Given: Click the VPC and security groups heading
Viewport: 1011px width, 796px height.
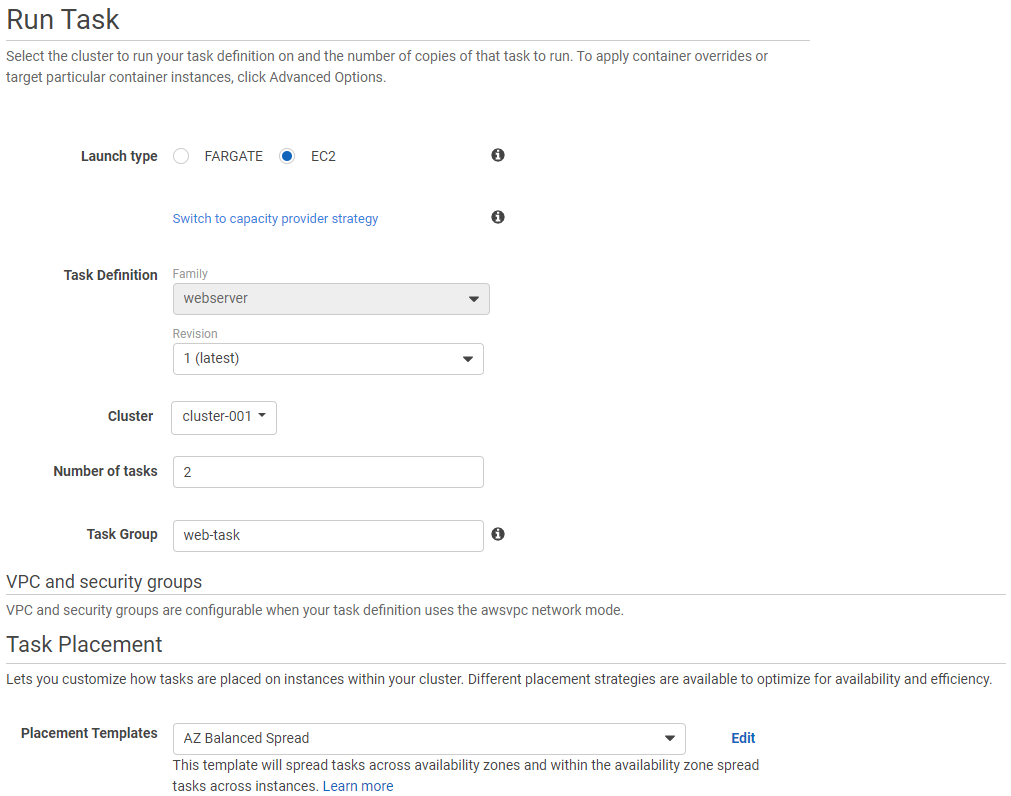Looking at the screenshot, I should pyautogui.click(x=104, y=581).
